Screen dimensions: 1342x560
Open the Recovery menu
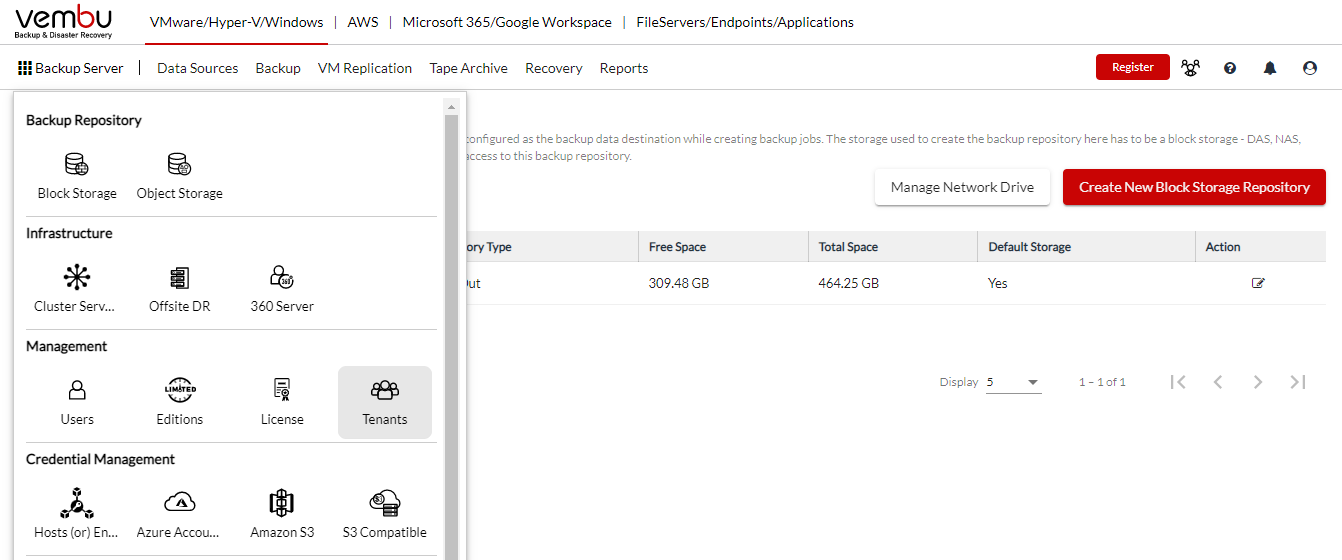coord(554,68)
